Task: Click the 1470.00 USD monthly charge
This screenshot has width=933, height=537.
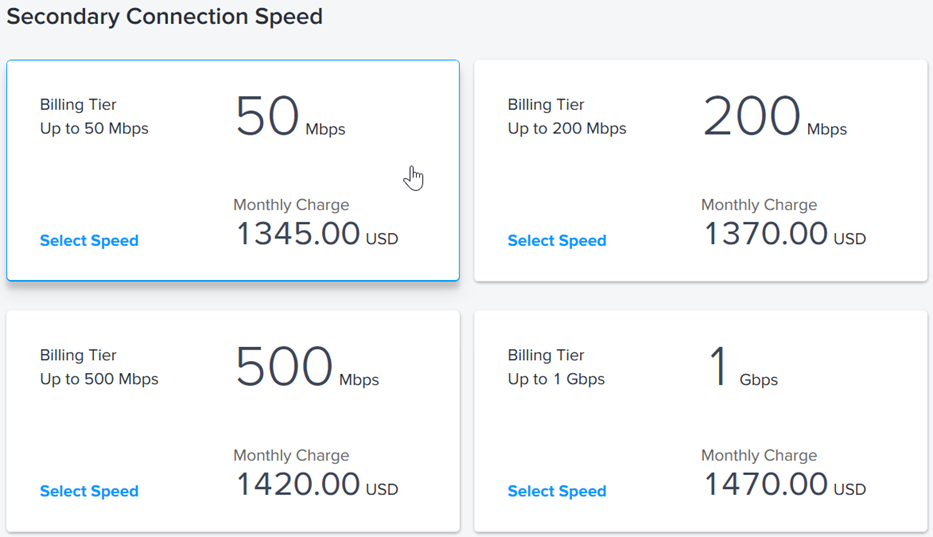Action: 785,484
